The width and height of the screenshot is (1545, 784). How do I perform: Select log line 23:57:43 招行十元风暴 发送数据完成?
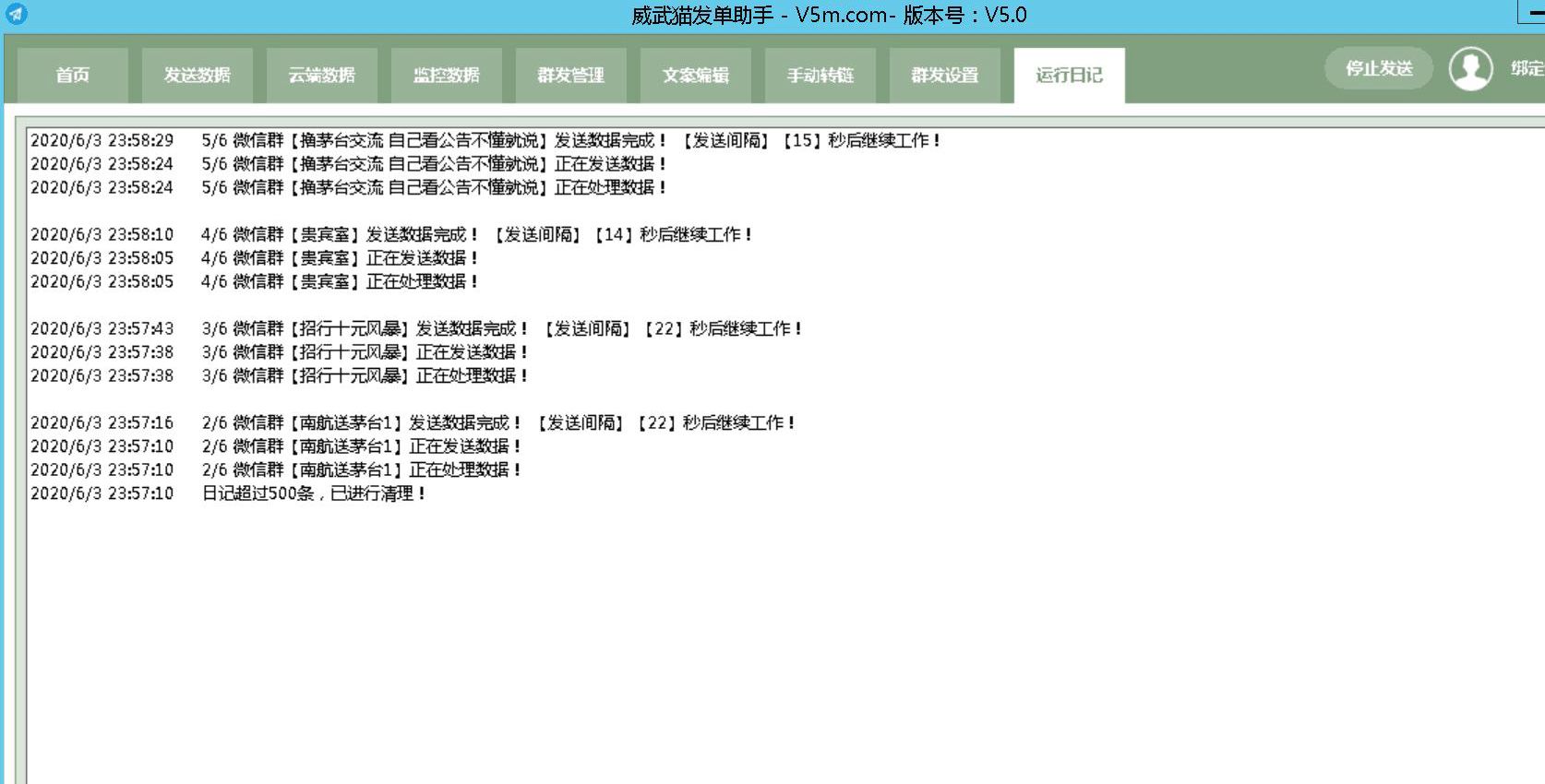click(x=416, y=328)
